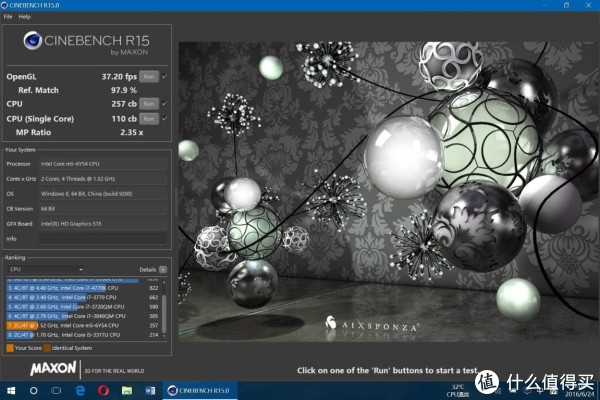Select ranking row Intel Core i7-4770K CPU

[83, 288]
